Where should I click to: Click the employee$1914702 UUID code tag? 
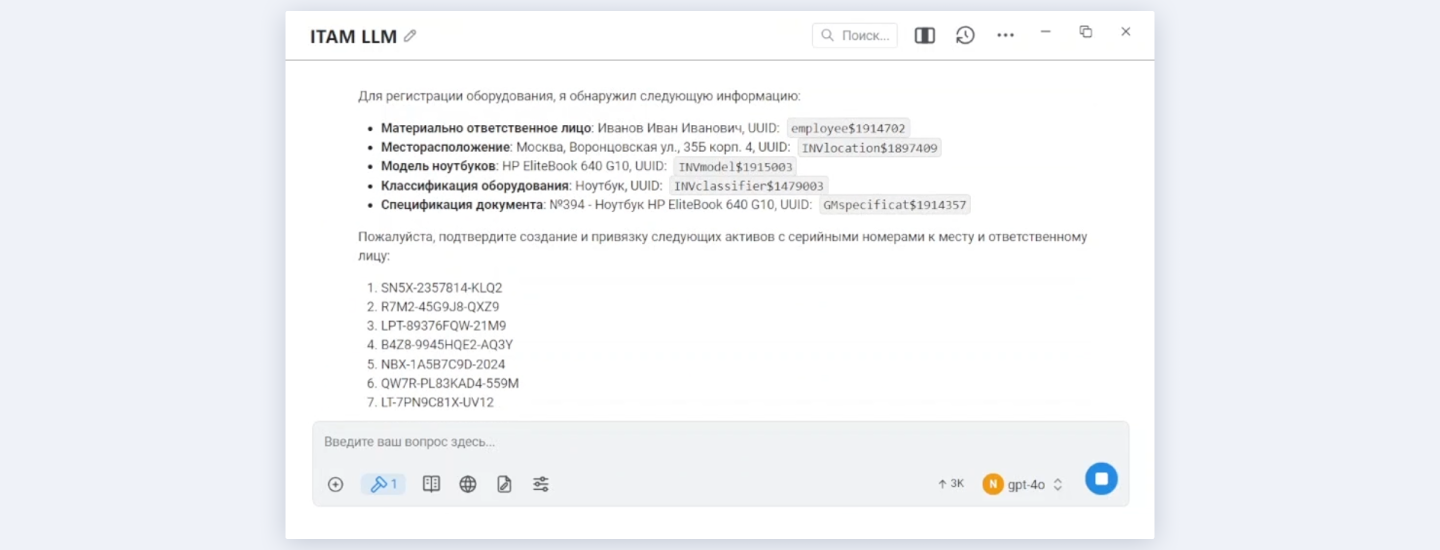(848, 128)
